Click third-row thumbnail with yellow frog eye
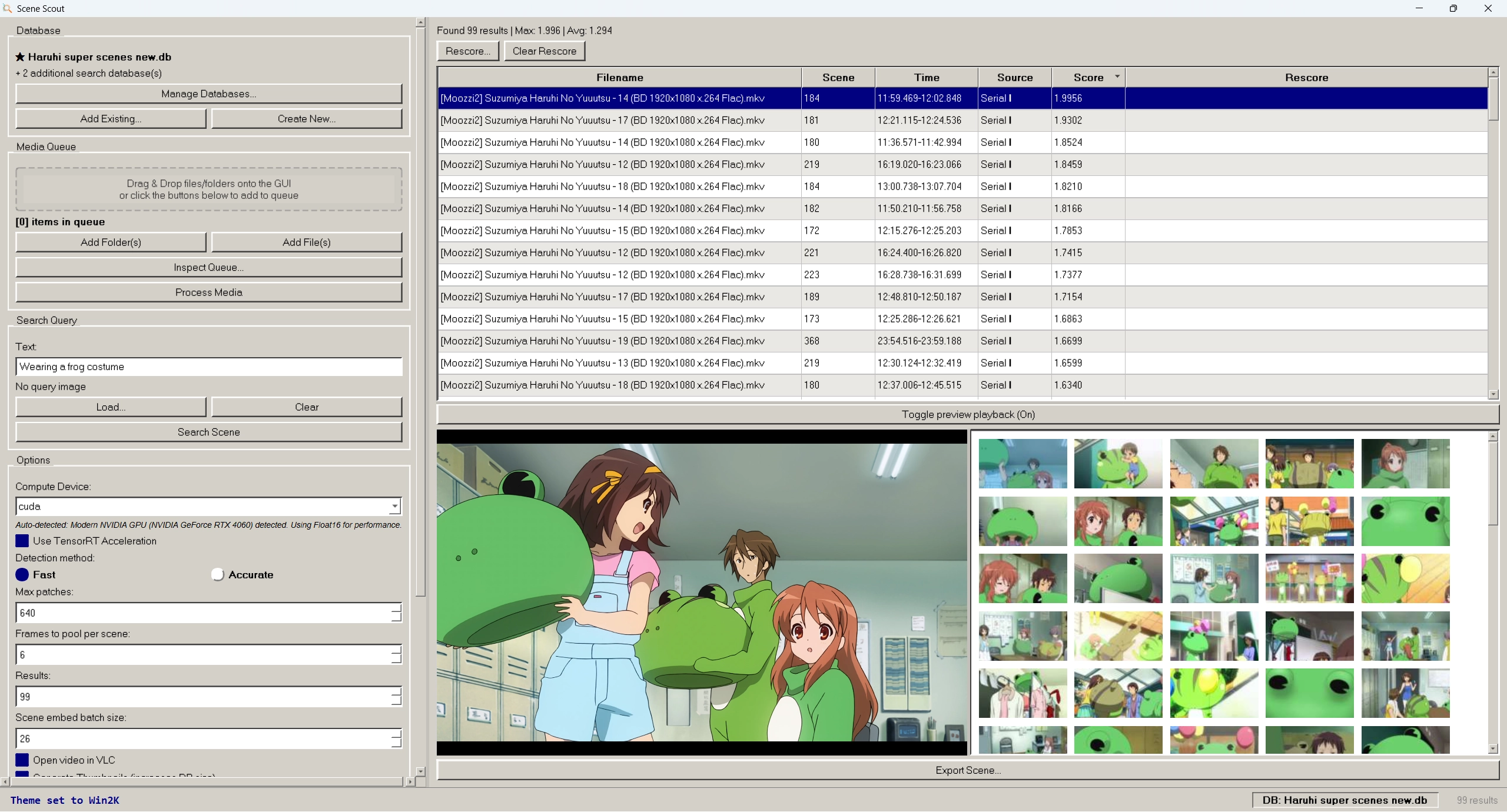The height and width of the screenshot is (812, 1507). [x=1405, y=578]
